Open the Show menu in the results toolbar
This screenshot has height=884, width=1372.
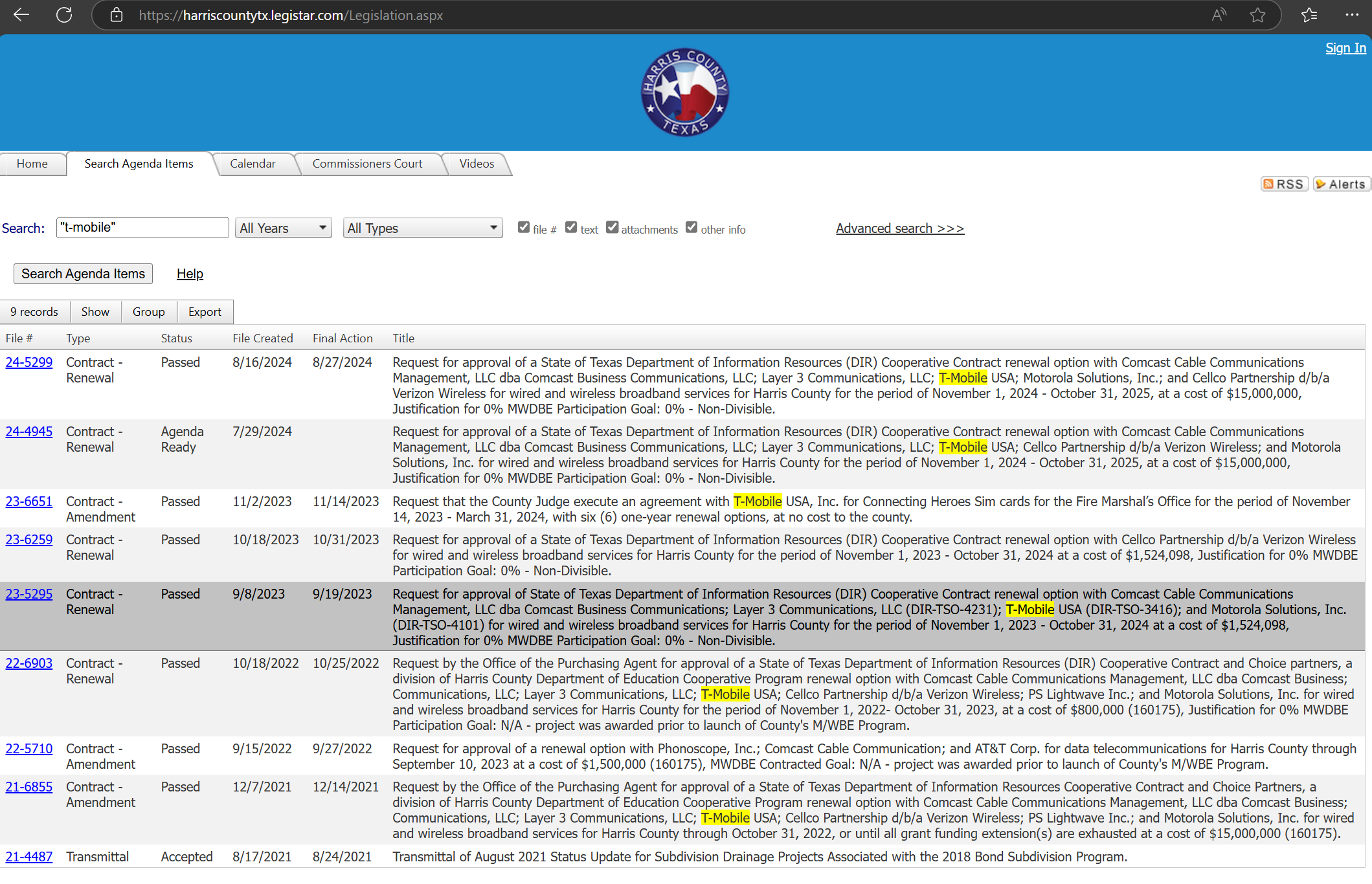point(95,312)
